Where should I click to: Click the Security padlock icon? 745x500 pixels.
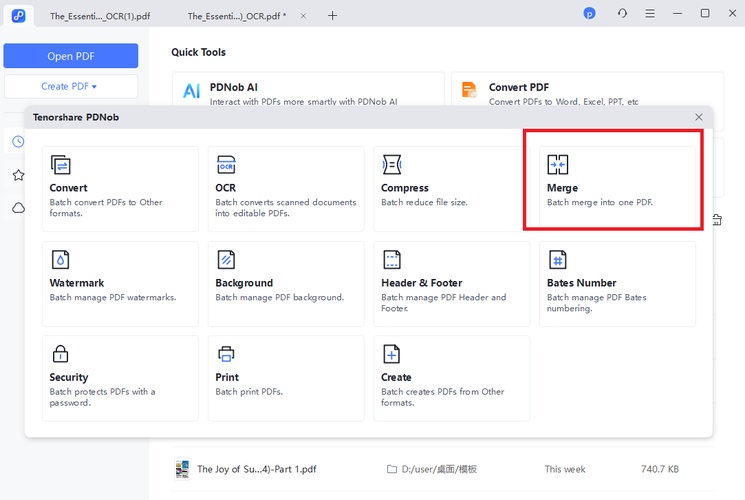60,354
